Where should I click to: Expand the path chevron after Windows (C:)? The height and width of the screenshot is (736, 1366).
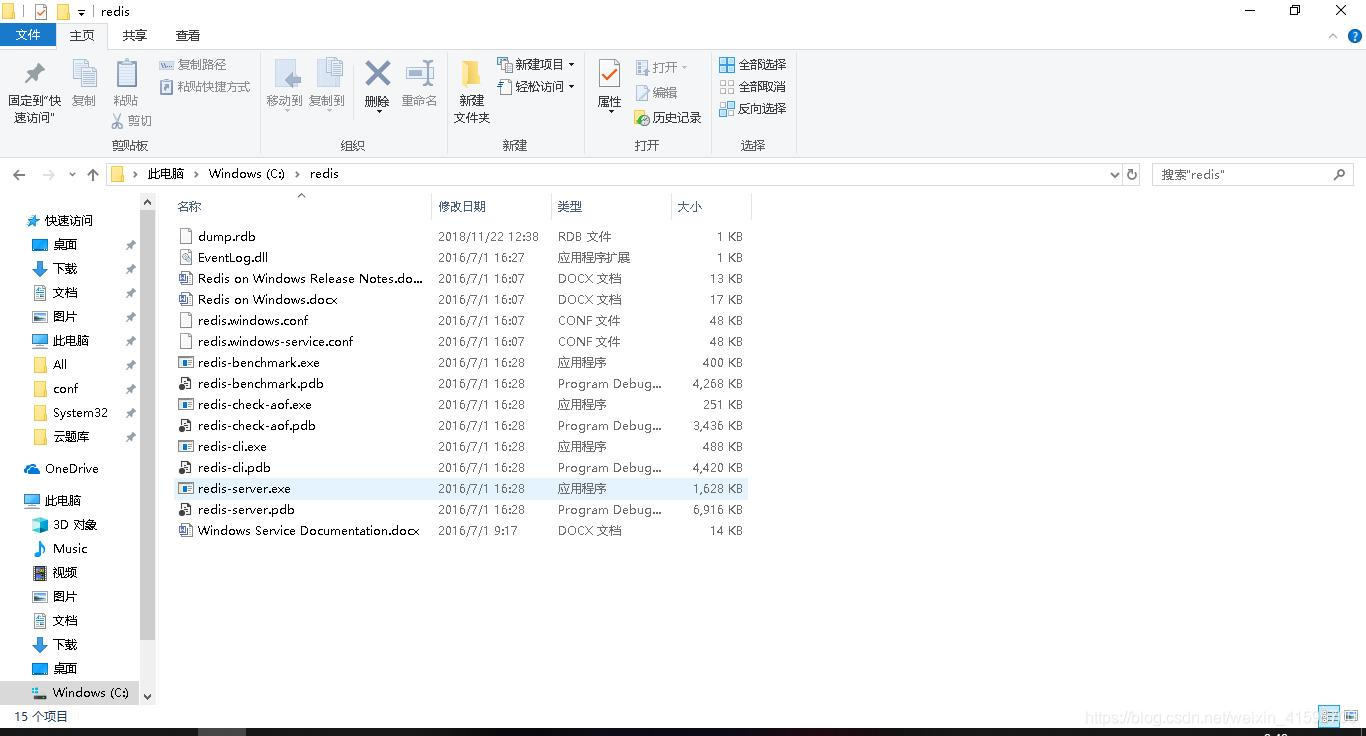coord(298,174)
